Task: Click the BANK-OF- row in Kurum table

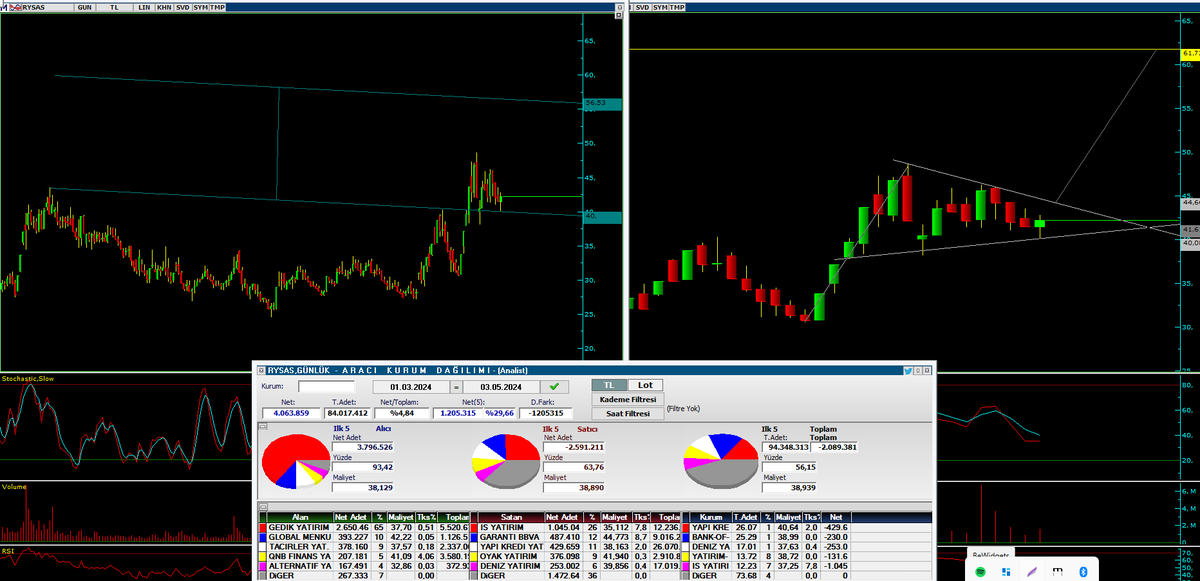Action: coord(765,537)
